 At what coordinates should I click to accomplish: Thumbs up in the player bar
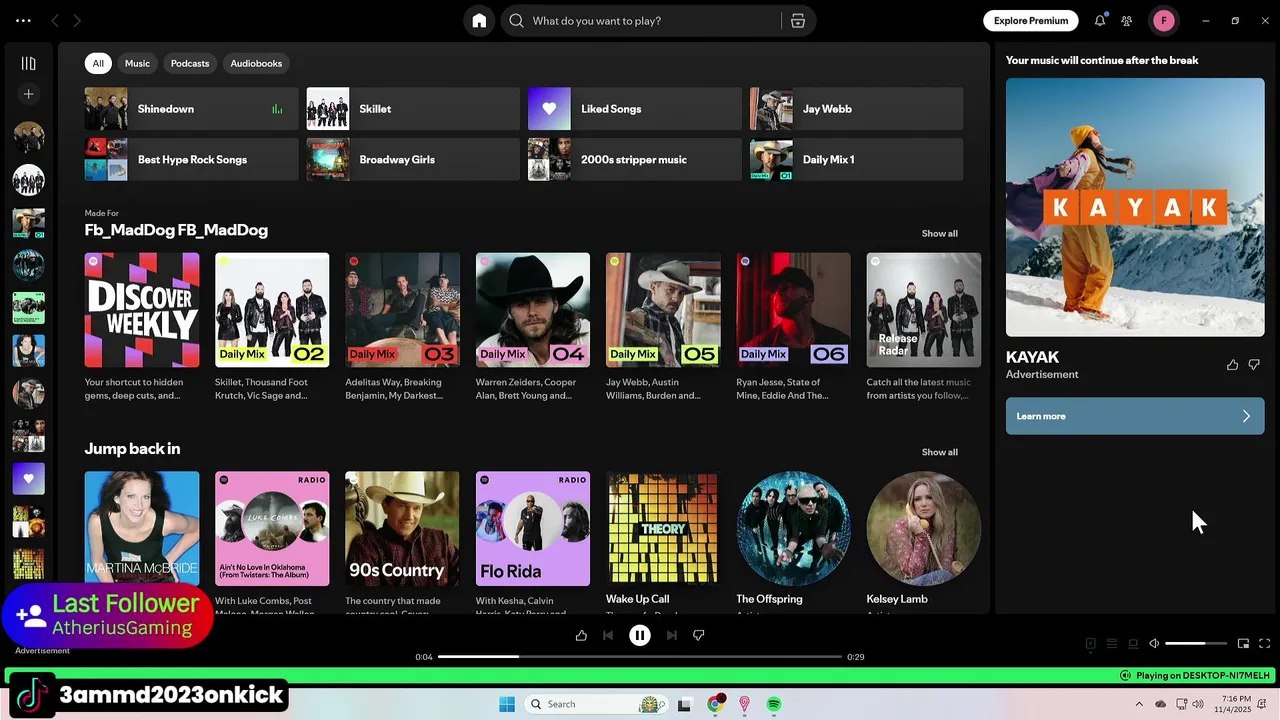pyautogui.click(x=581, y=635)
